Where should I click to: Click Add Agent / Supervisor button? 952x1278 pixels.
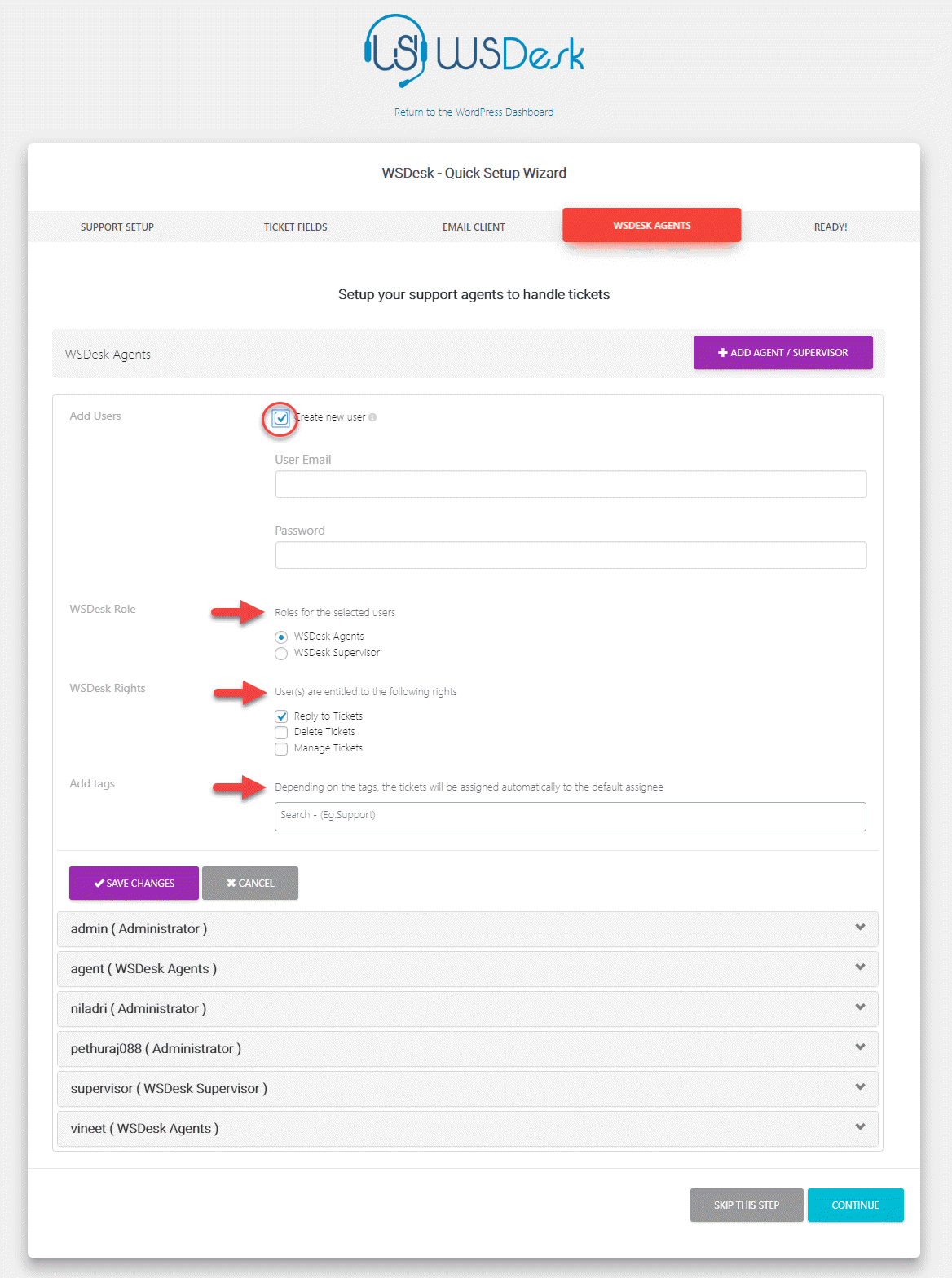pyautogui.click(x=783, y=353)
